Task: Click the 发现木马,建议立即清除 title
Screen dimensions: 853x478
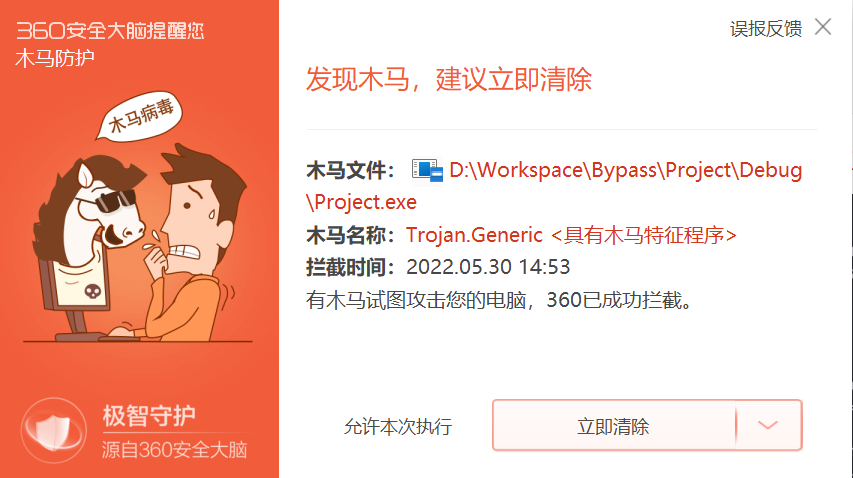Action: coord(448,79)
